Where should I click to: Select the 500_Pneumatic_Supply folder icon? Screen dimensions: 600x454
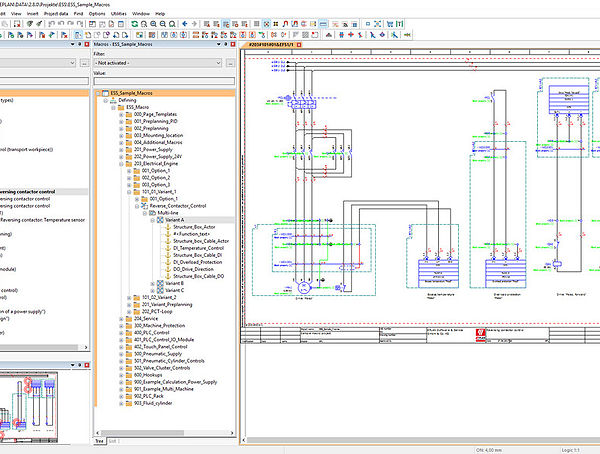point(127,354)
